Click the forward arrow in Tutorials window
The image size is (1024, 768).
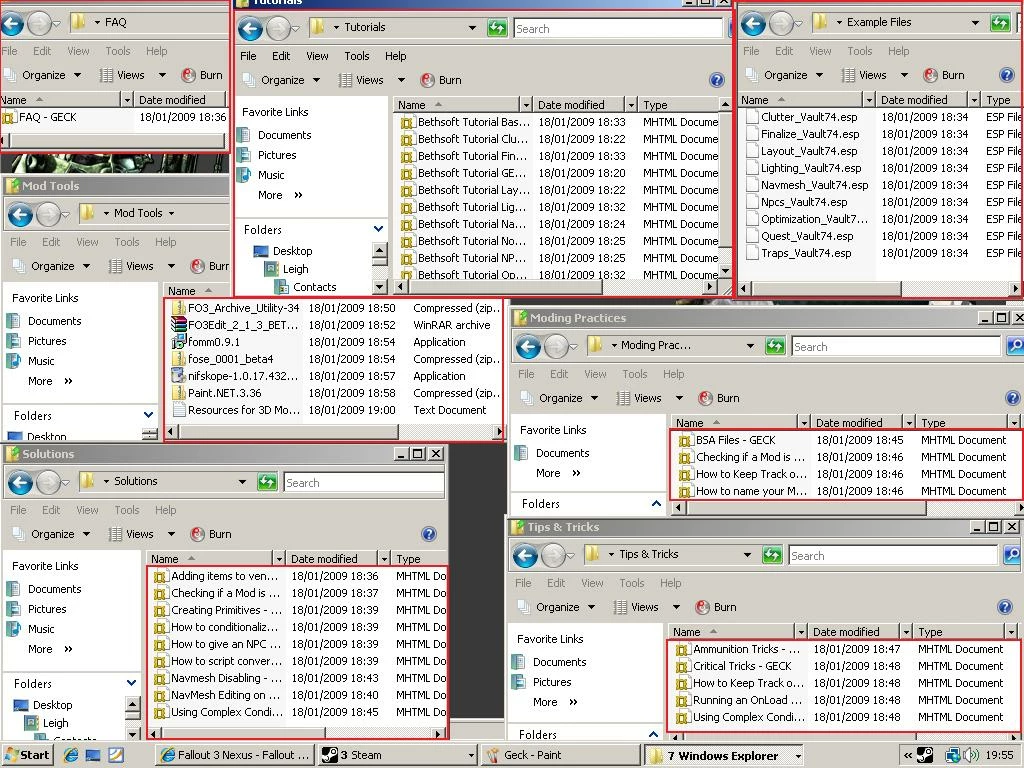pos(279,29)
